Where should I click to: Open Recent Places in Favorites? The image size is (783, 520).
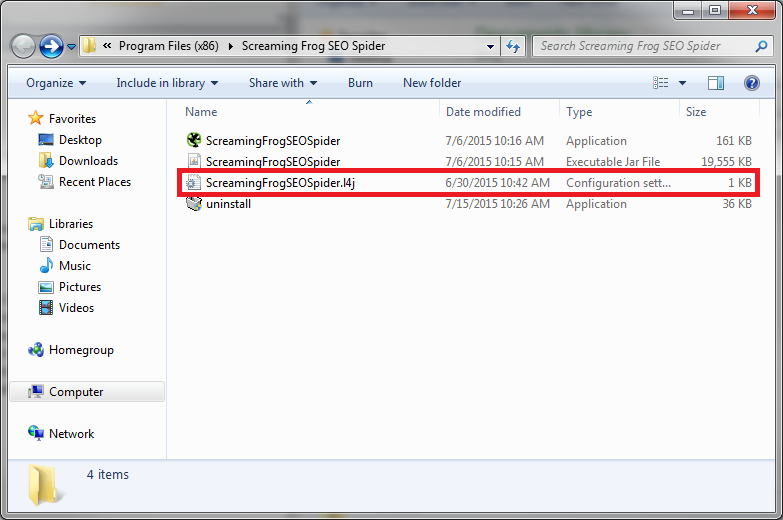95,182
